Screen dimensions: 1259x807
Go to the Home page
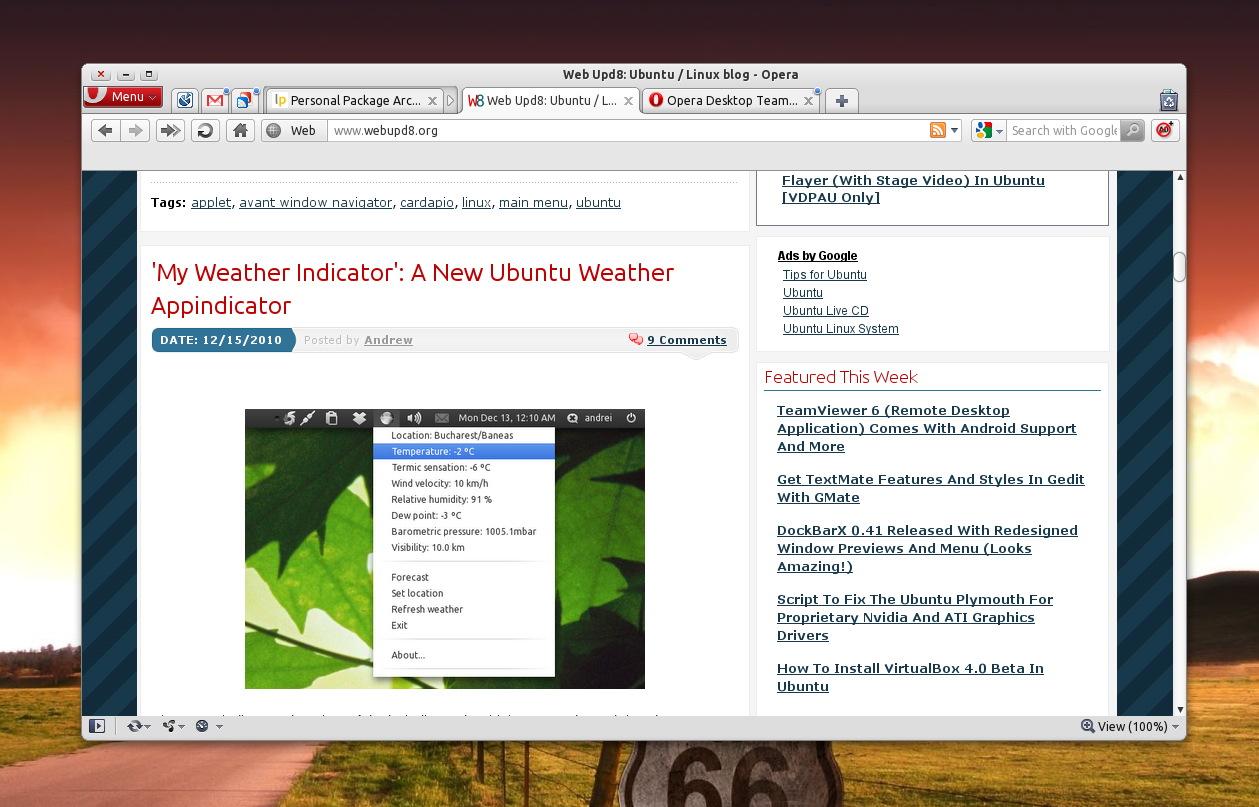[x=239, y=130]
